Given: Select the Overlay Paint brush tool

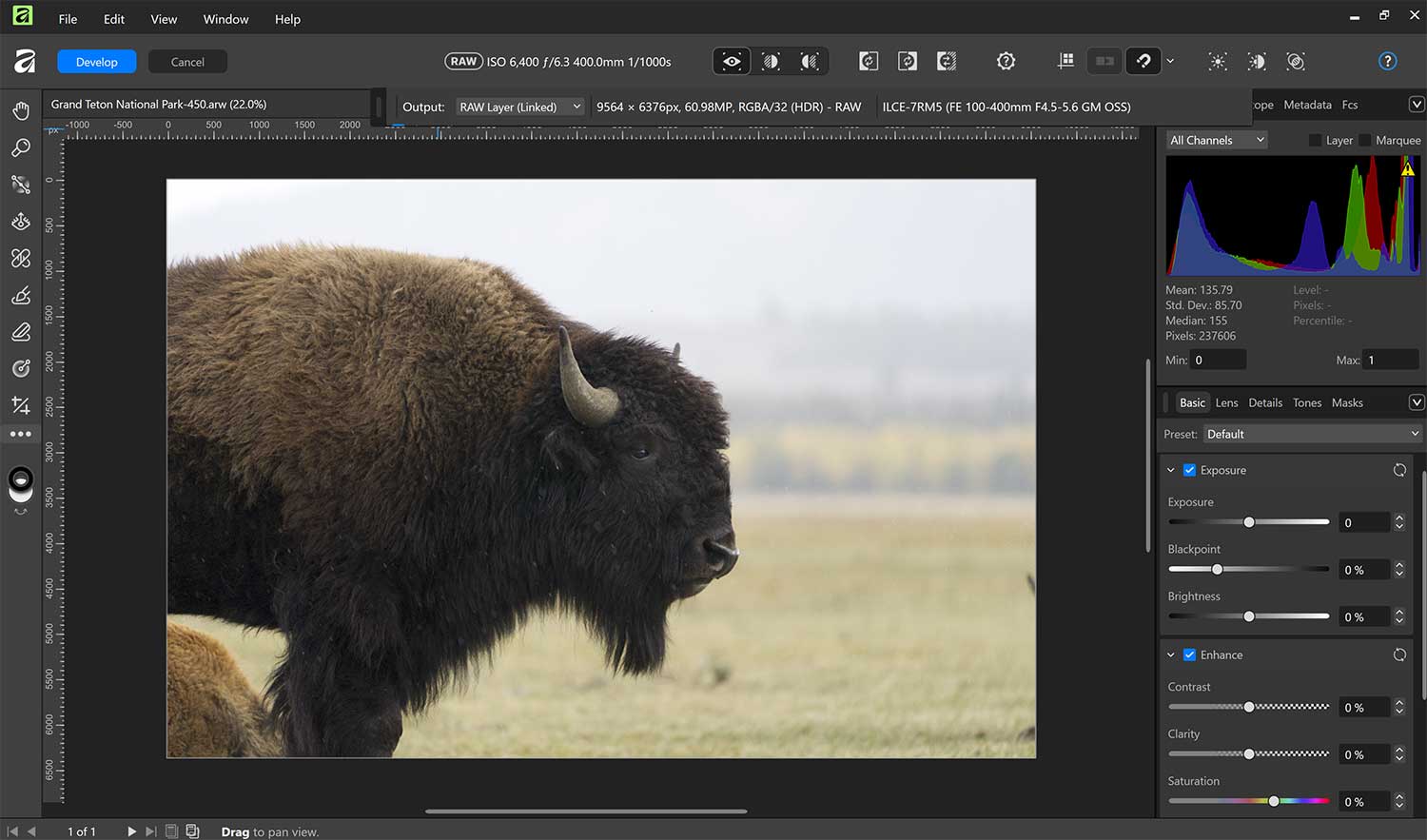Looking at the screenshot, I should pyautogui.click(x=21, y=296).
